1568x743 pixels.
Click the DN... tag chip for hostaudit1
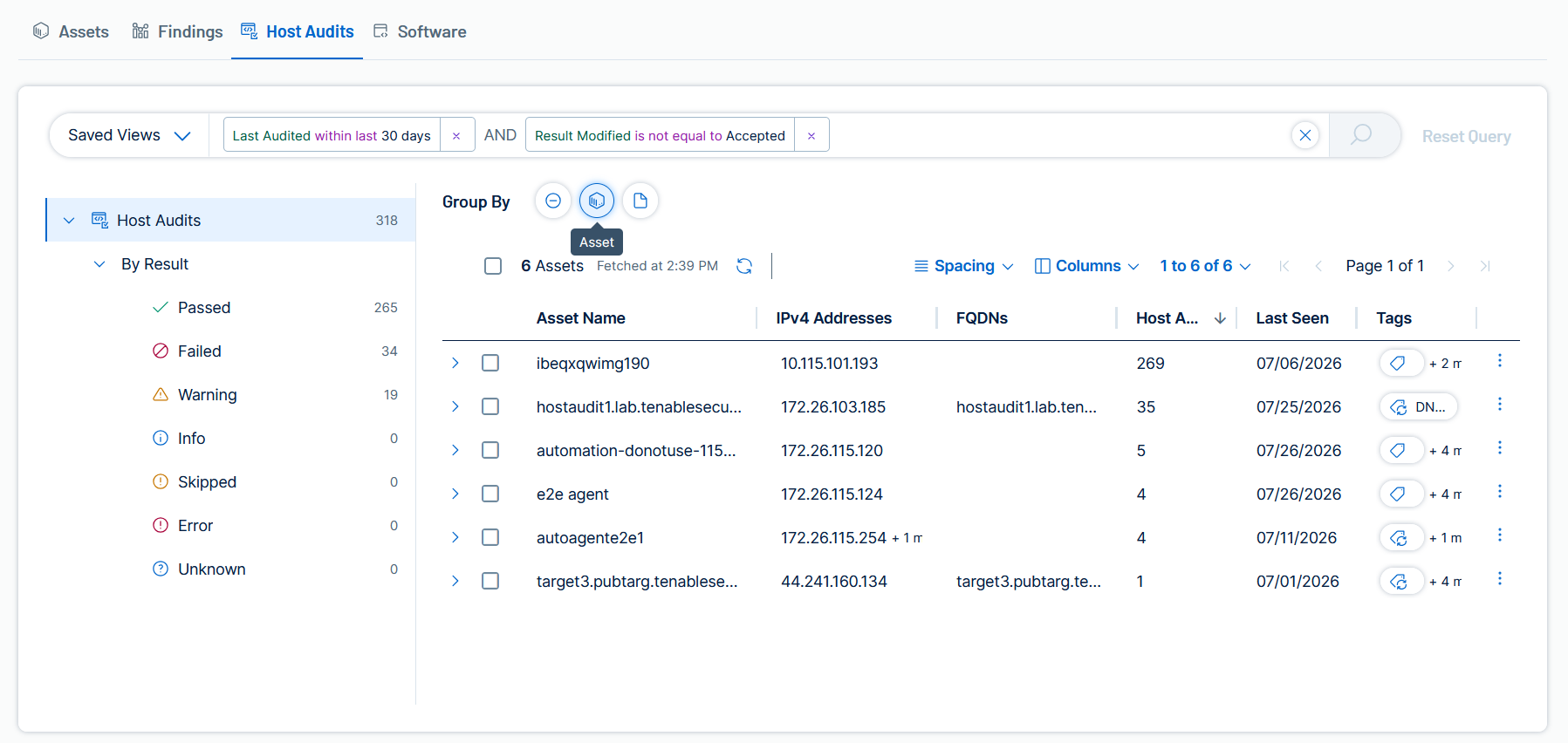(1419, 406)
